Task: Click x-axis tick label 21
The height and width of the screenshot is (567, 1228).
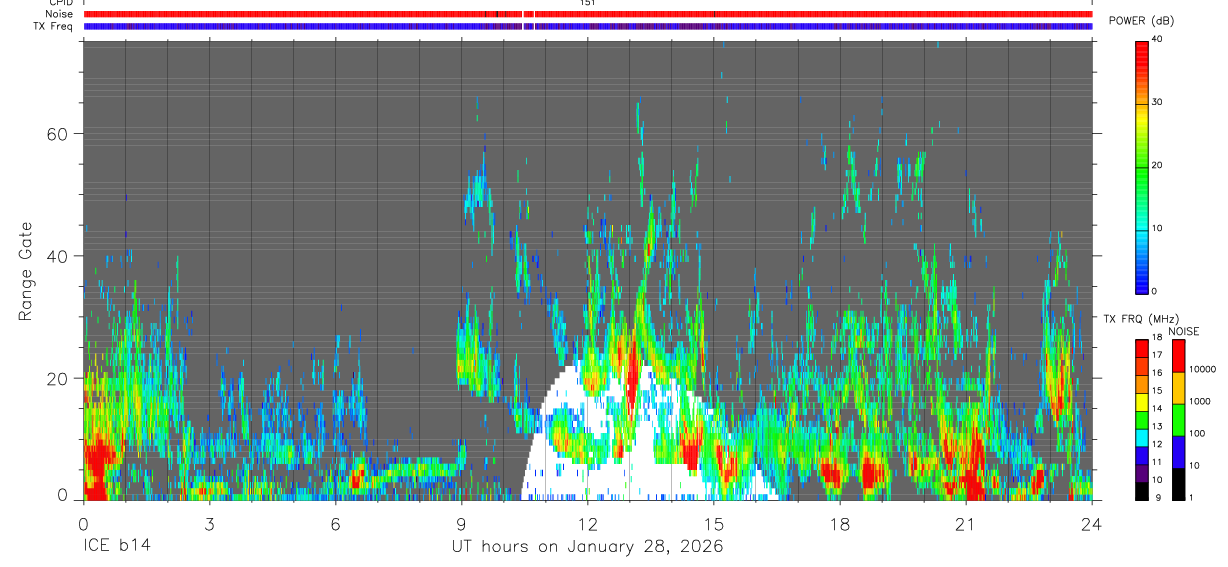Action: pyautogui.click(x=966, y=524)
